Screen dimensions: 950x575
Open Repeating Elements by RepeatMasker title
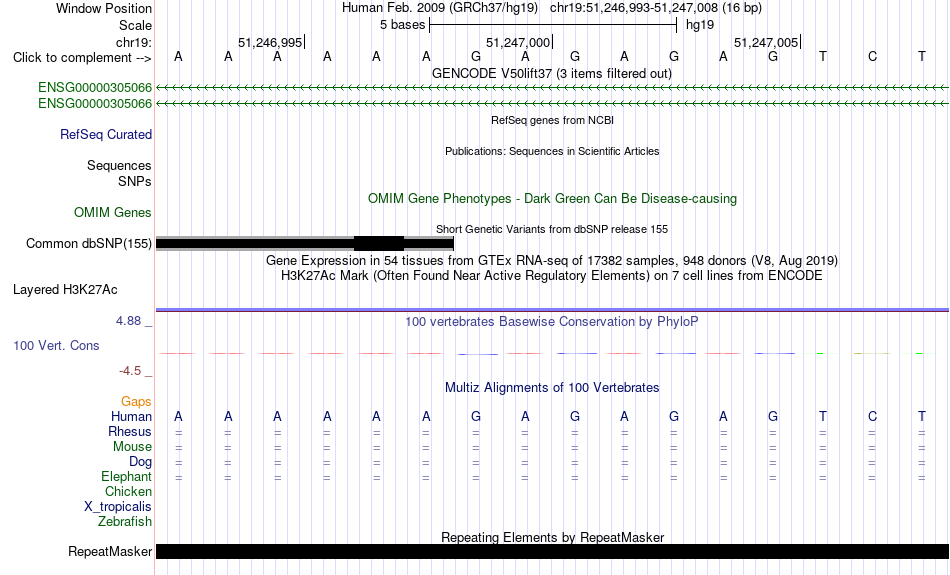click(x=553, y=537)
